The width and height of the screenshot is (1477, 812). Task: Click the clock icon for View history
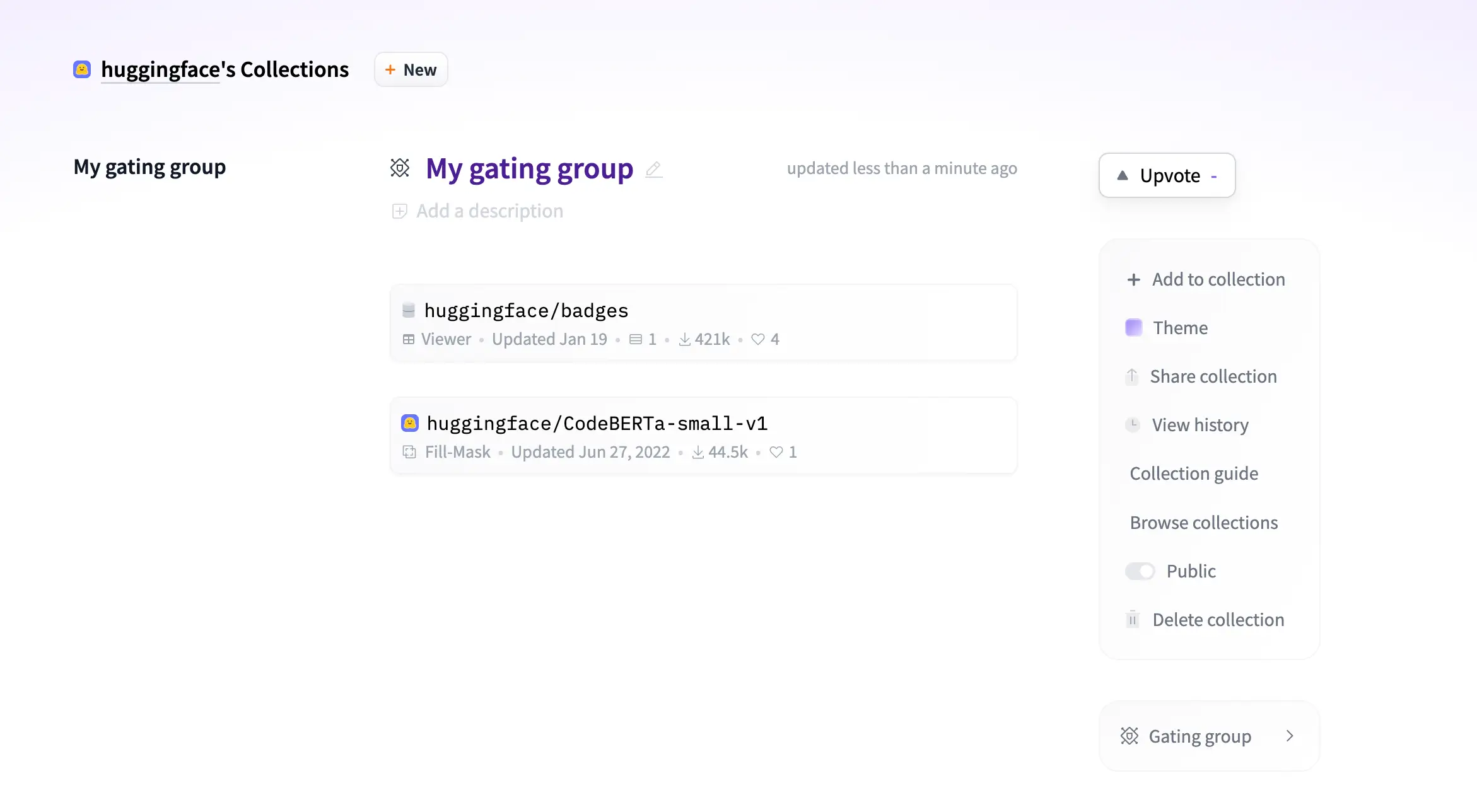(x=1133, y=425)
